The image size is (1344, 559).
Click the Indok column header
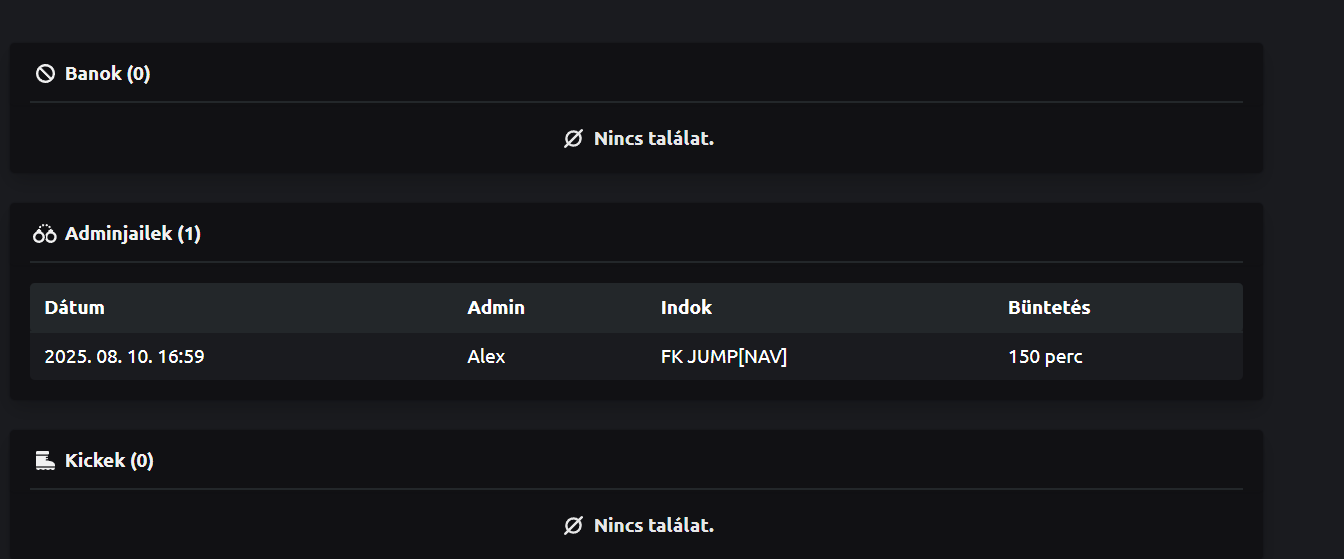[x=686, y=307]
